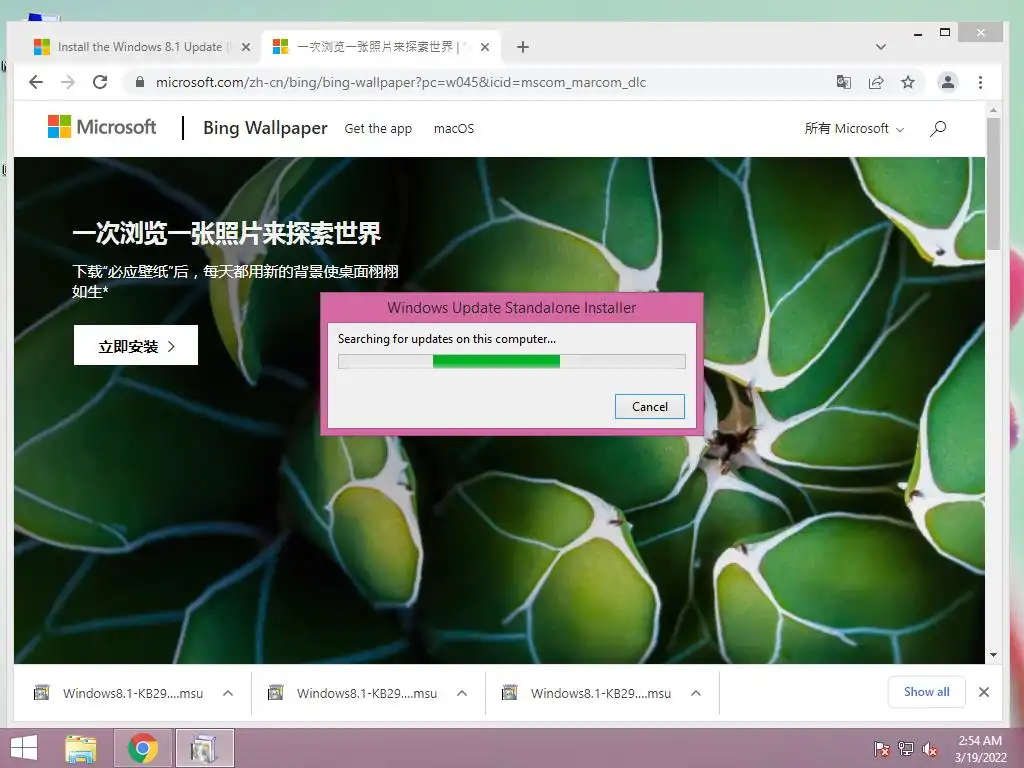Click the network tray icon

tap(906, 748)
